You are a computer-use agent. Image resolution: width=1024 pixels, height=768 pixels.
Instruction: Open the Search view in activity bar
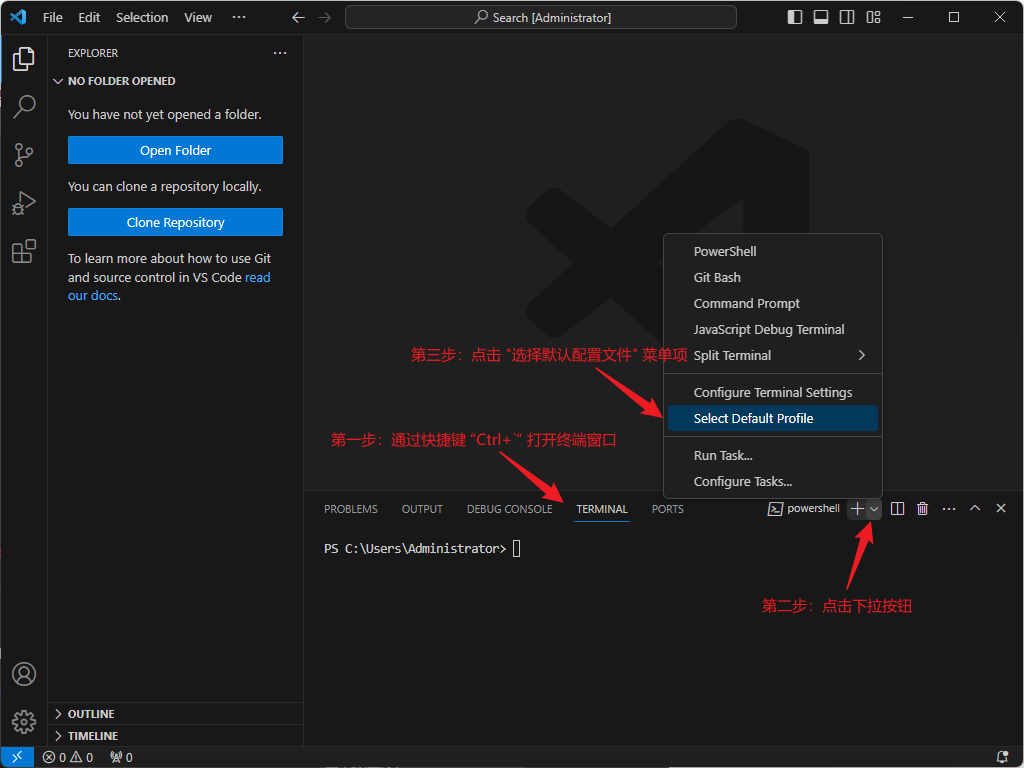(24, 106)
